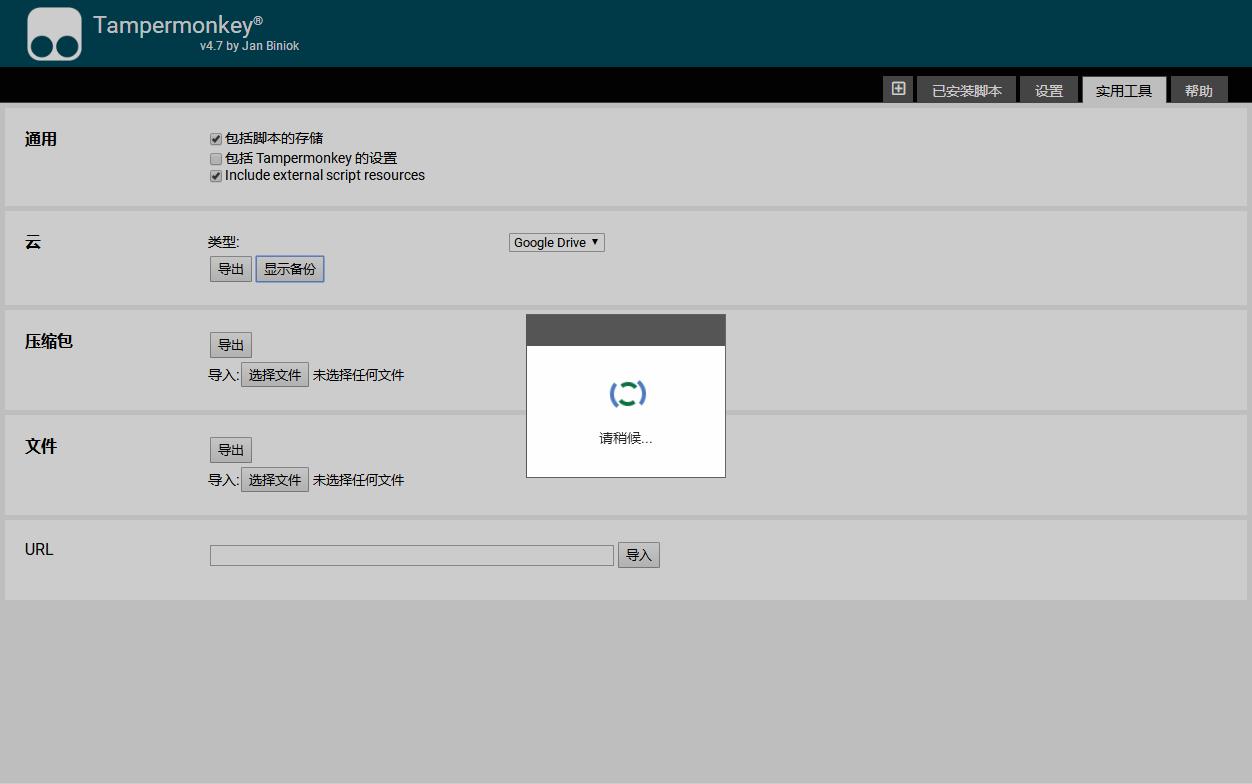
Task: Choose file for 文件 import
Action: point(275,480)
